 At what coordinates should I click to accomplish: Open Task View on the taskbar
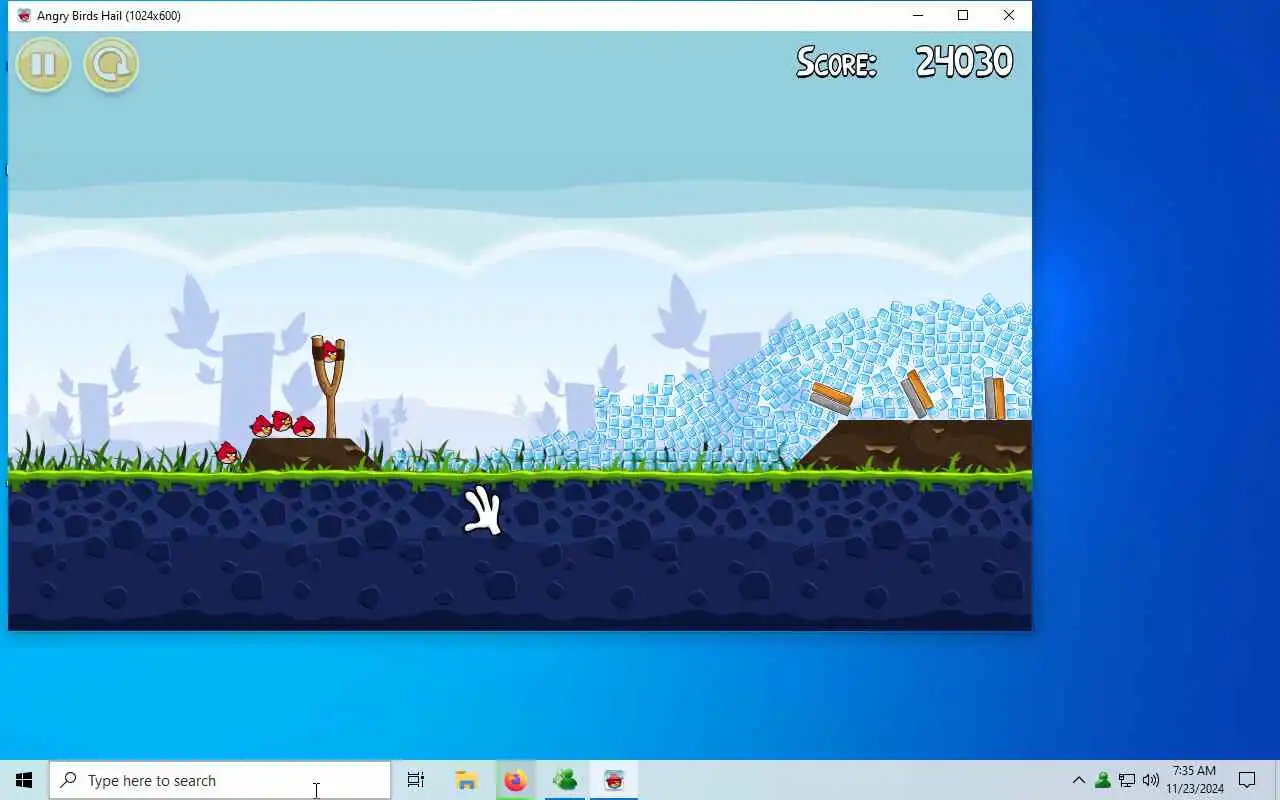416,780
